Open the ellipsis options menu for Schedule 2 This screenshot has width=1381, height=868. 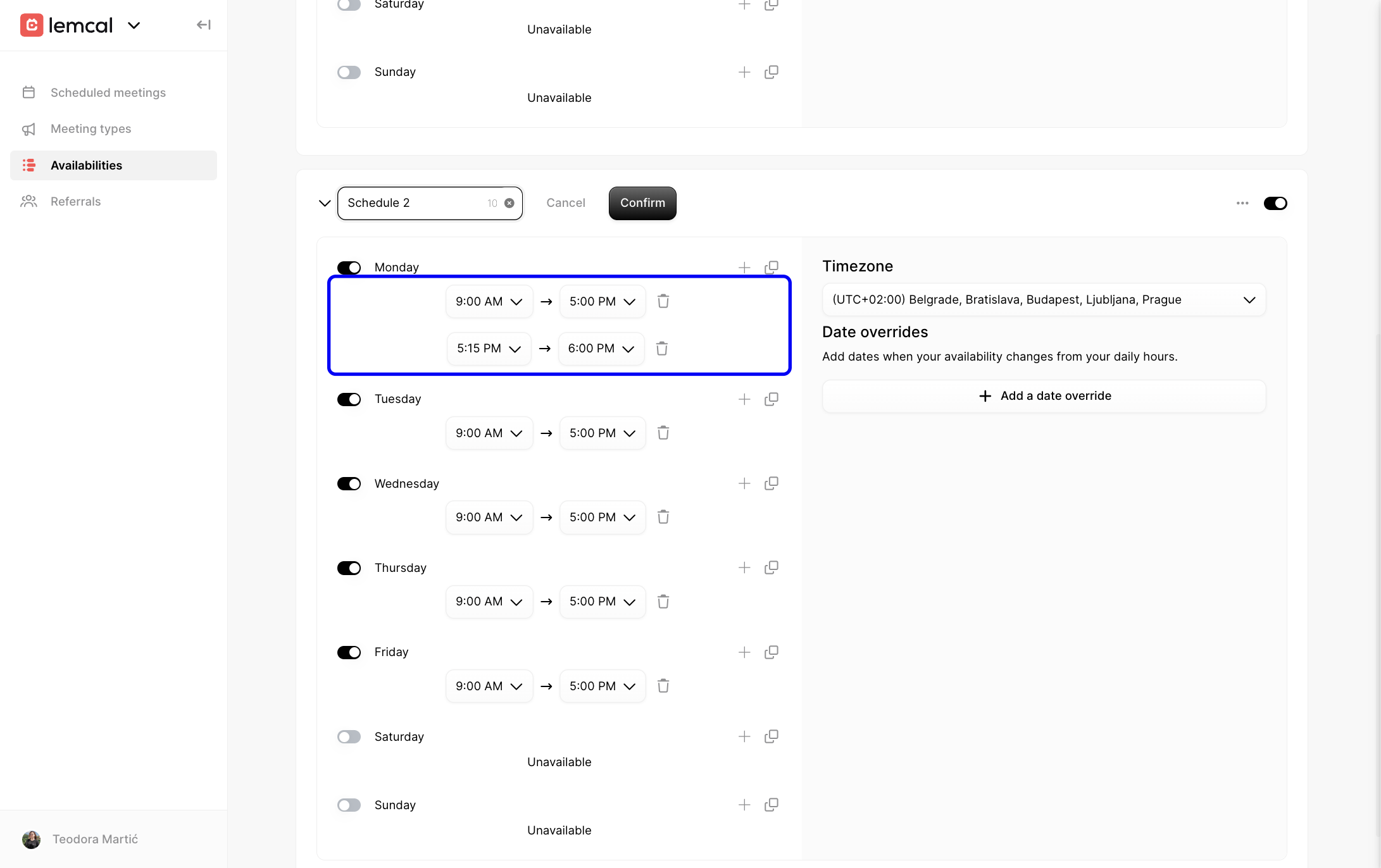1242,203
